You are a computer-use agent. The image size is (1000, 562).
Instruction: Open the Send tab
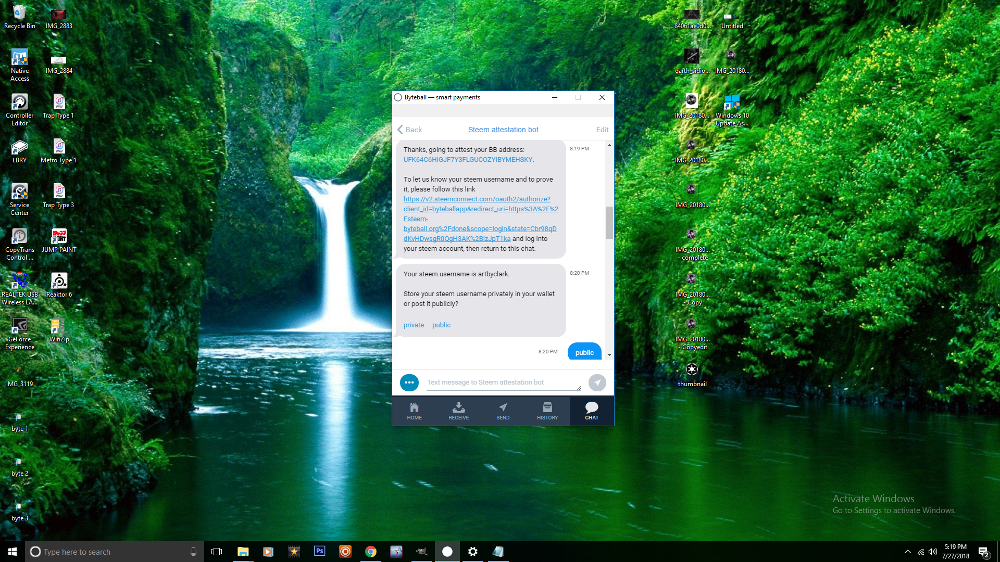[503, 411]
